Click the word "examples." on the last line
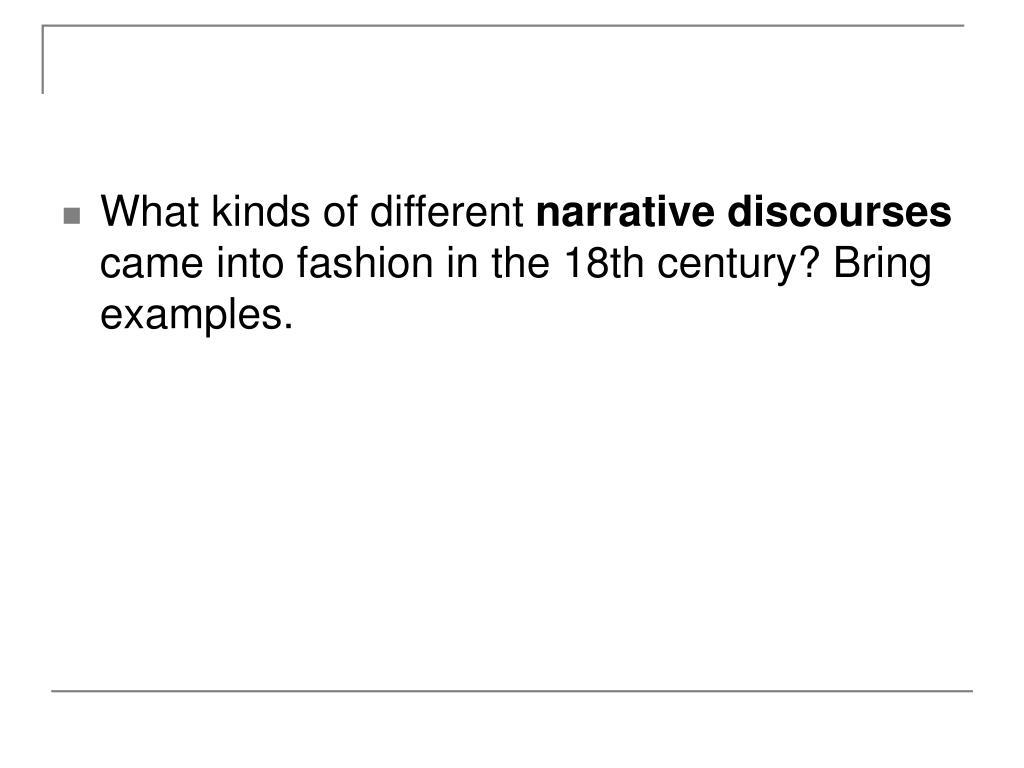Image resolution: width=1024 pixels, height=768 pixels. [197, 317]
